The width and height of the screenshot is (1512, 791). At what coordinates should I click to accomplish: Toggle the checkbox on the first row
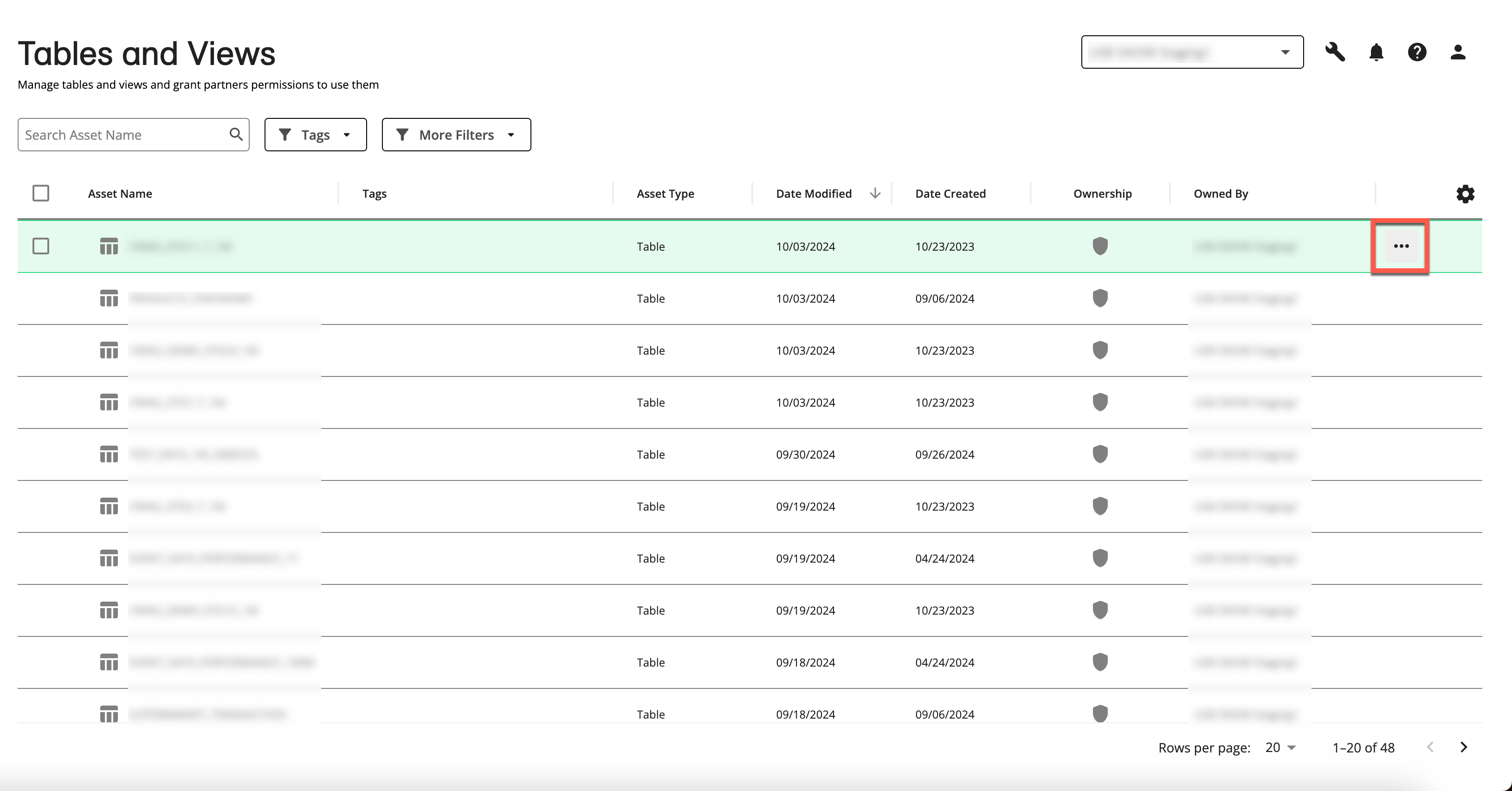40,246
